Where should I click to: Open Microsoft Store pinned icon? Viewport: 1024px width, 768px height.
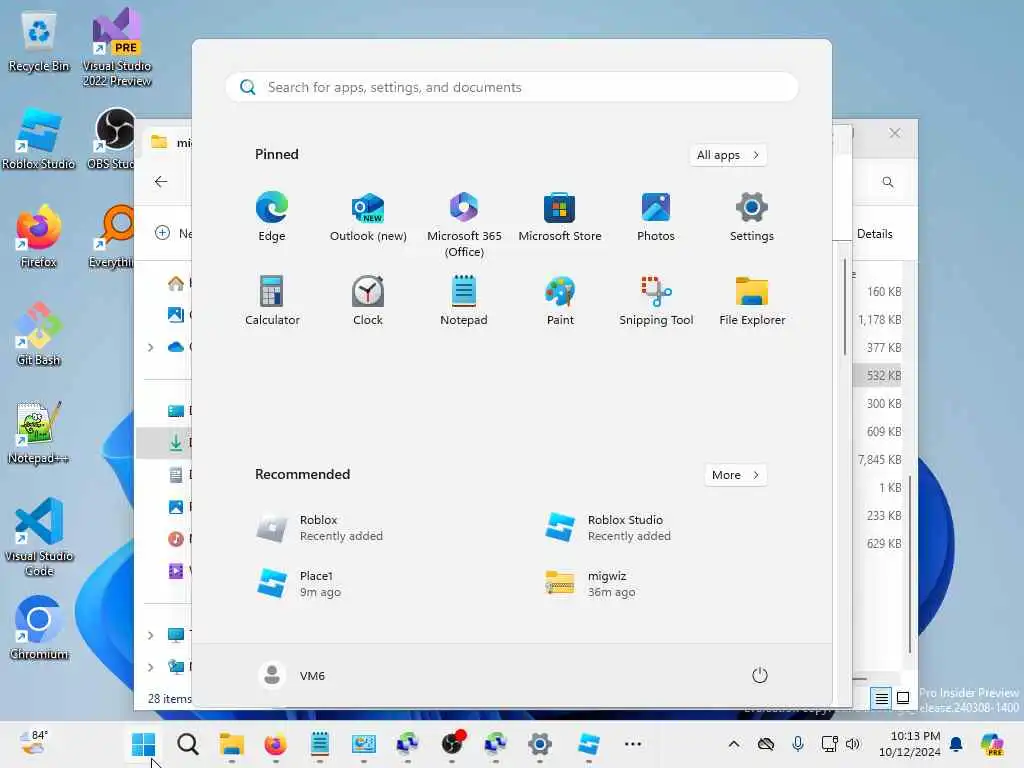point(560,217)
